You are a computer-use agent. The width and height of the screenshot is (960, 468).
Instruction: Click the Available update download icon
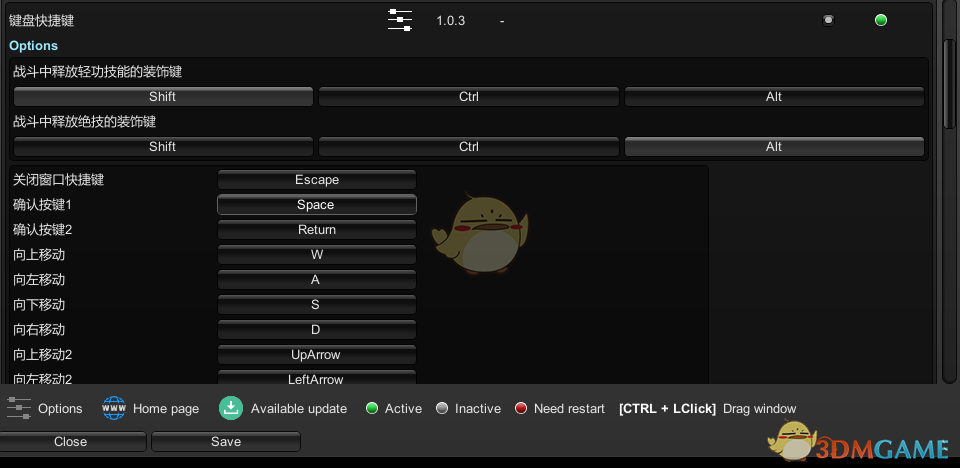coord(231,408)
